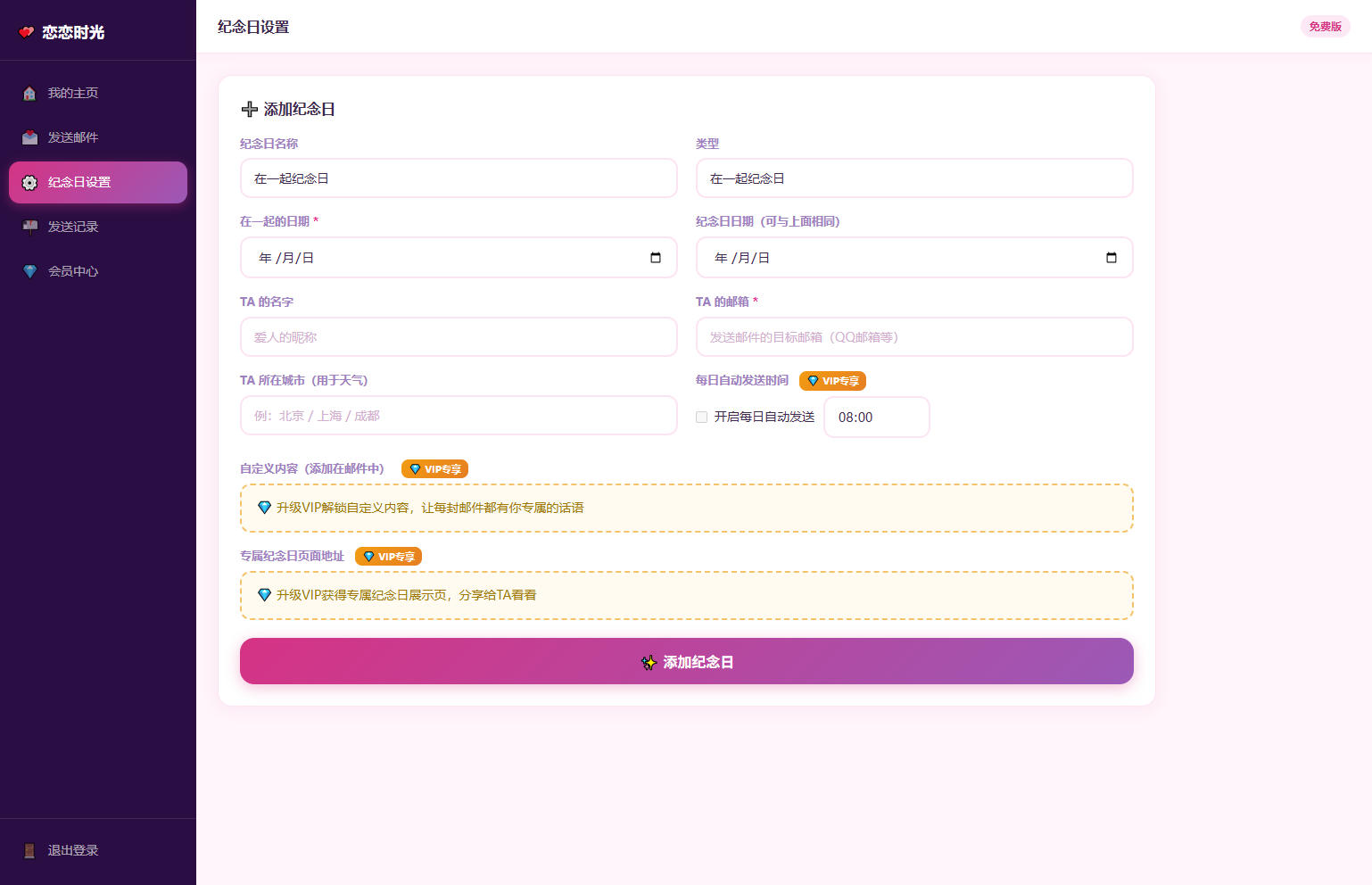Click the heart logo beside 恋恋时光
The height and width of the screenshot is (885, 1372).
[x=27, y=32]
